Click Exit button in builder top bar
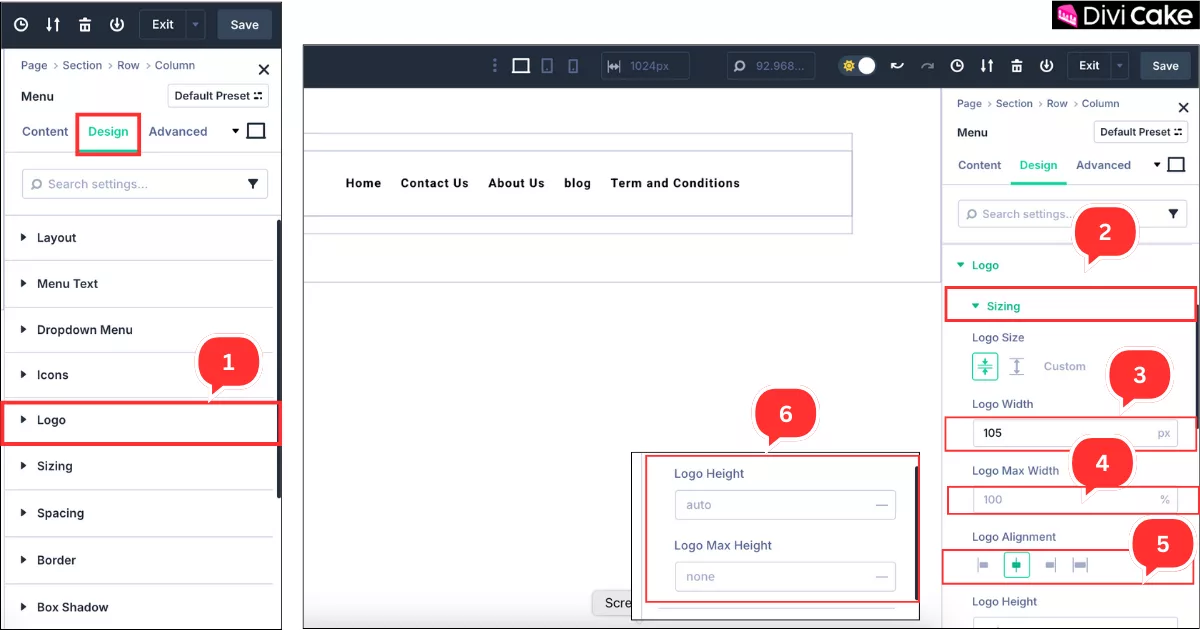Image resolution: width=1200 pixels, height=630 pixels. click(x=1089, y=66)
